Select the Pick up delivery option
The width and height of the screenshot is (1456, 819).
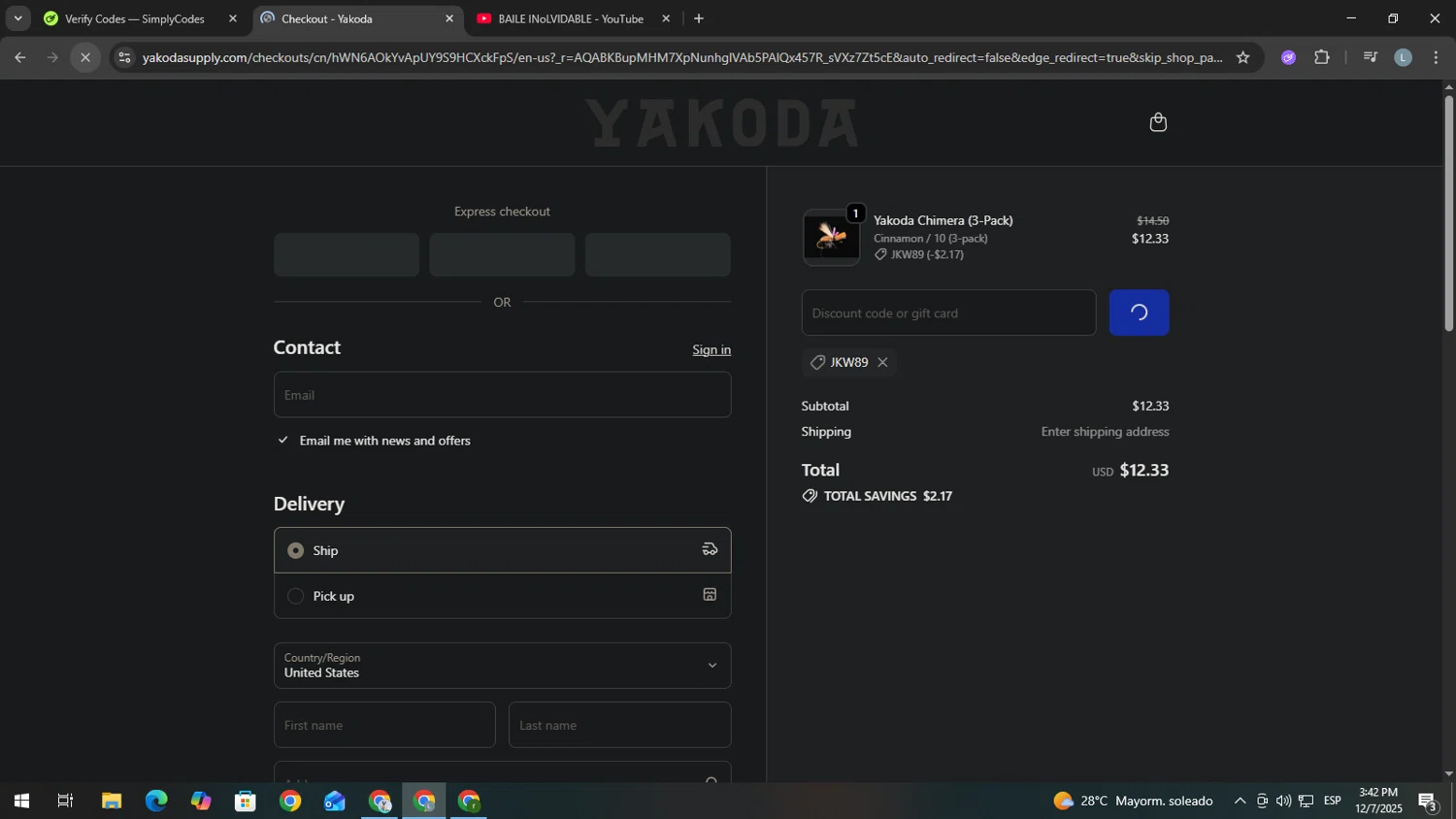(x=502, y=596)
